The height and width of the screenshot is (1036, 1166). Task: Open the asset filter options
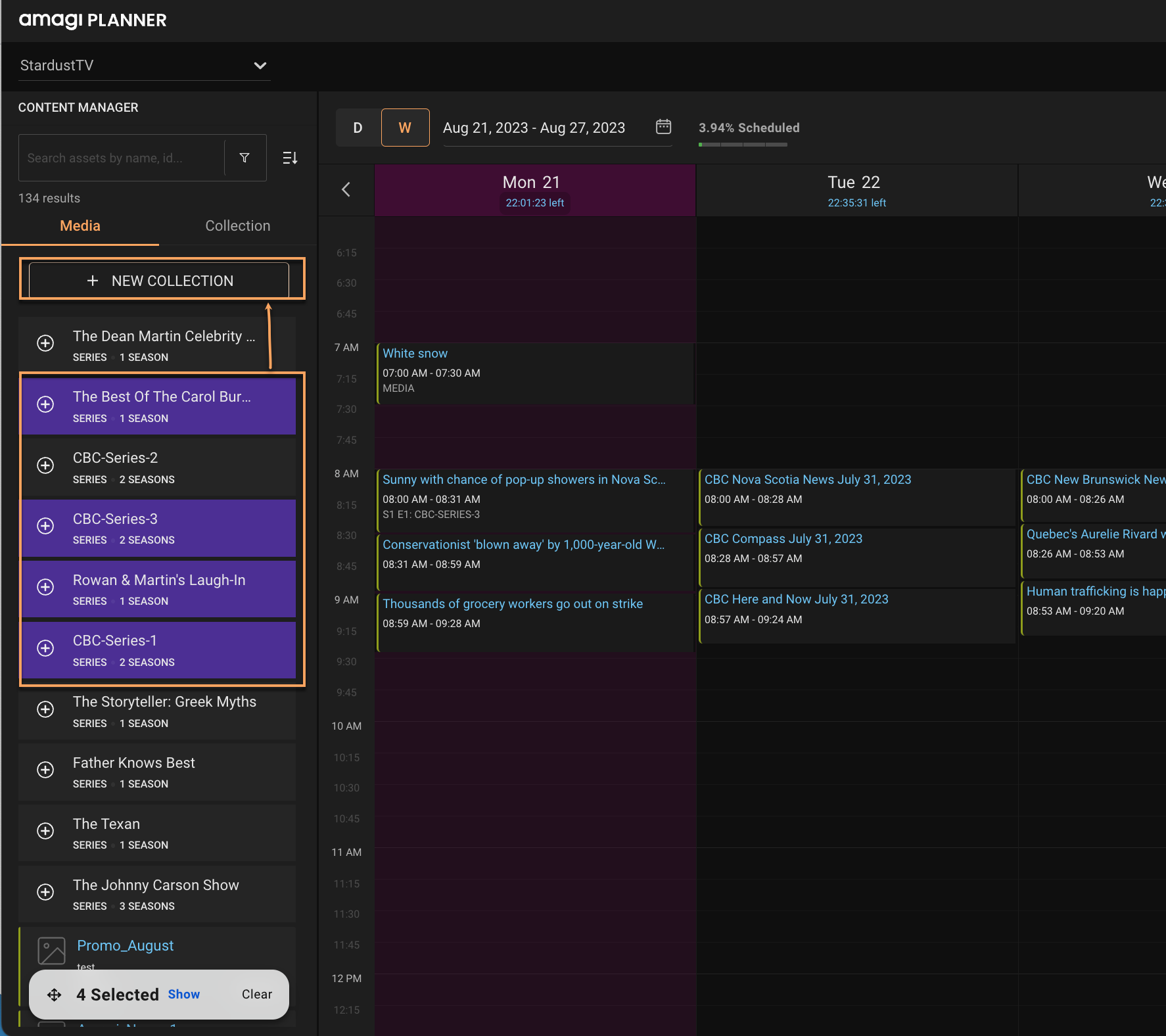[x=245, y=158]
